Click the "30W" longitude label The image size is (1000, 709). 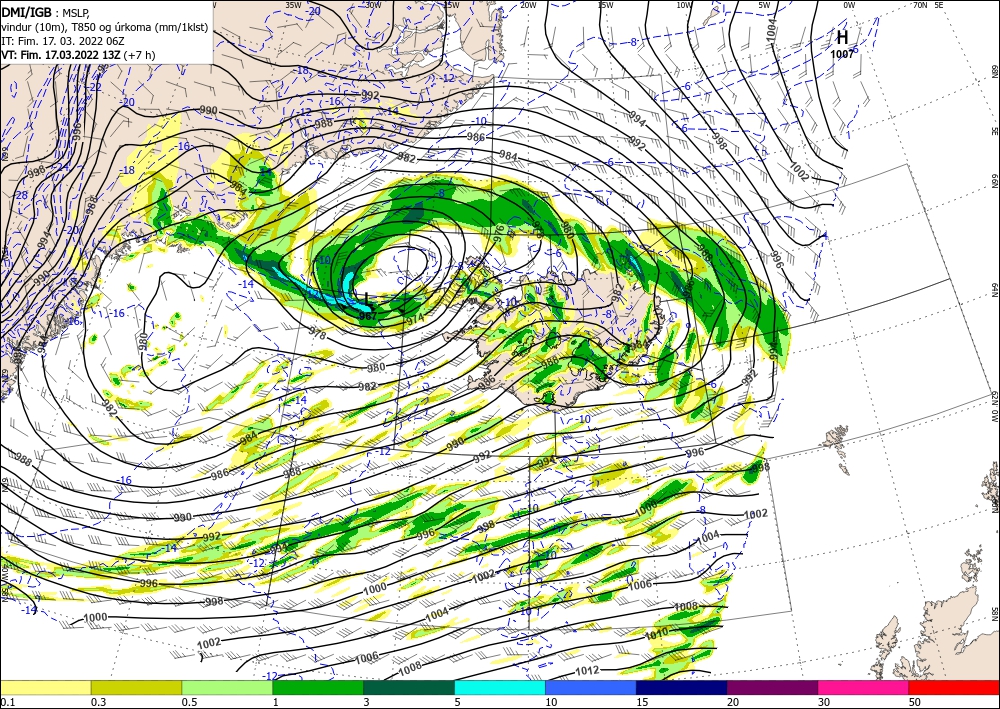pos(373,4)
